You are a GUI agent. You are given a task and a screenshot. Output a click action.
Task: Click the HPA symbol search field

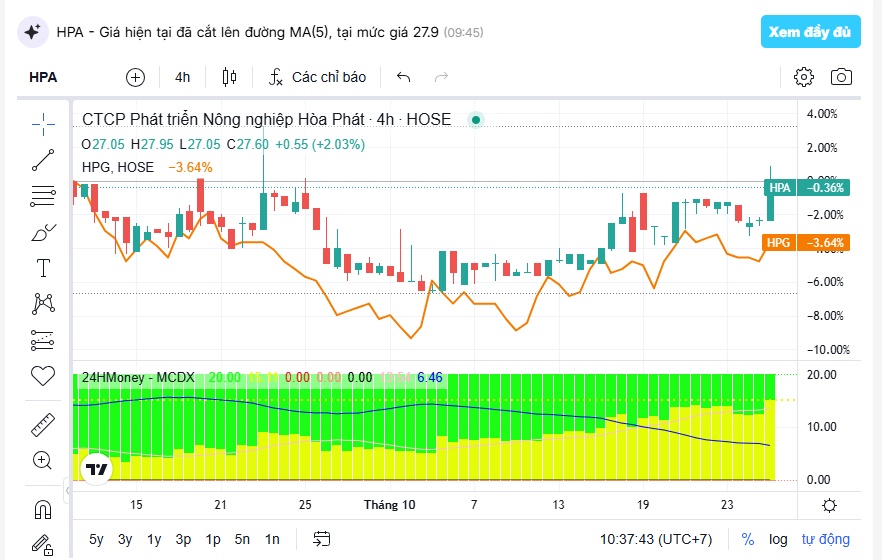click(x=43, y=77)
